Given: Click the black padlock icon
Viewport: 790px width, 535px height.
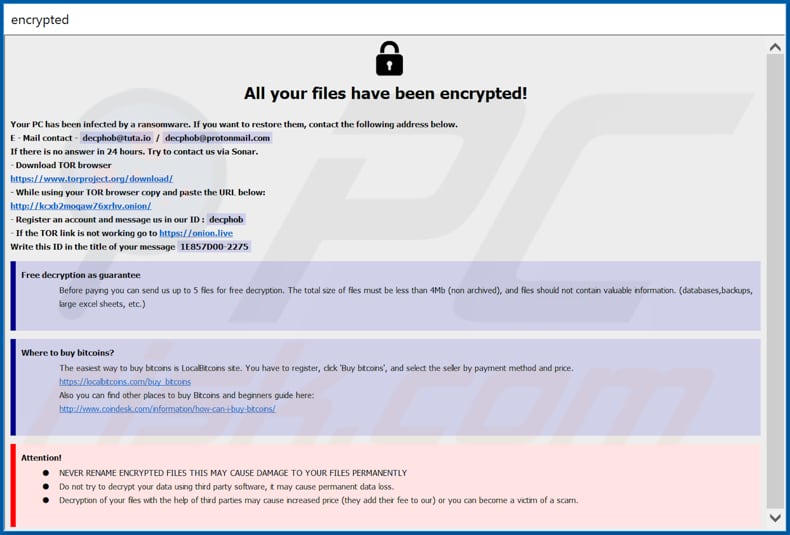Looking at the screenshot, I should (x=389, y=59).
